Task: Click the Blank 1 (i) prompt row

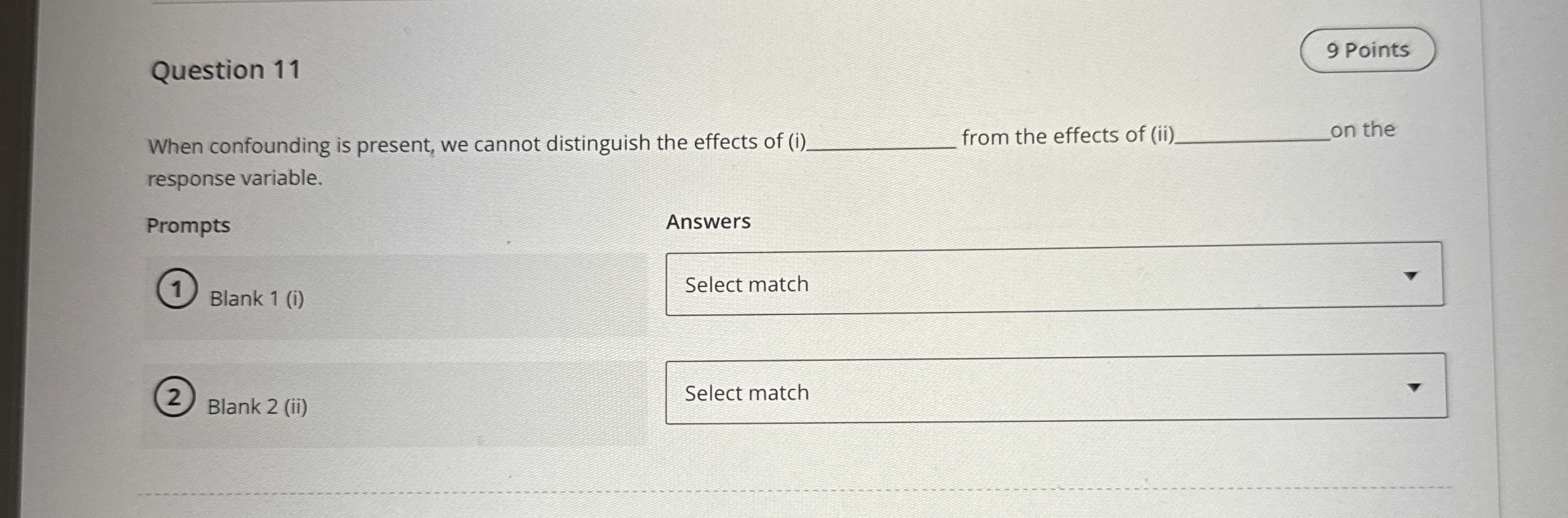Action: pyautogui.click(x=256, y=299)
